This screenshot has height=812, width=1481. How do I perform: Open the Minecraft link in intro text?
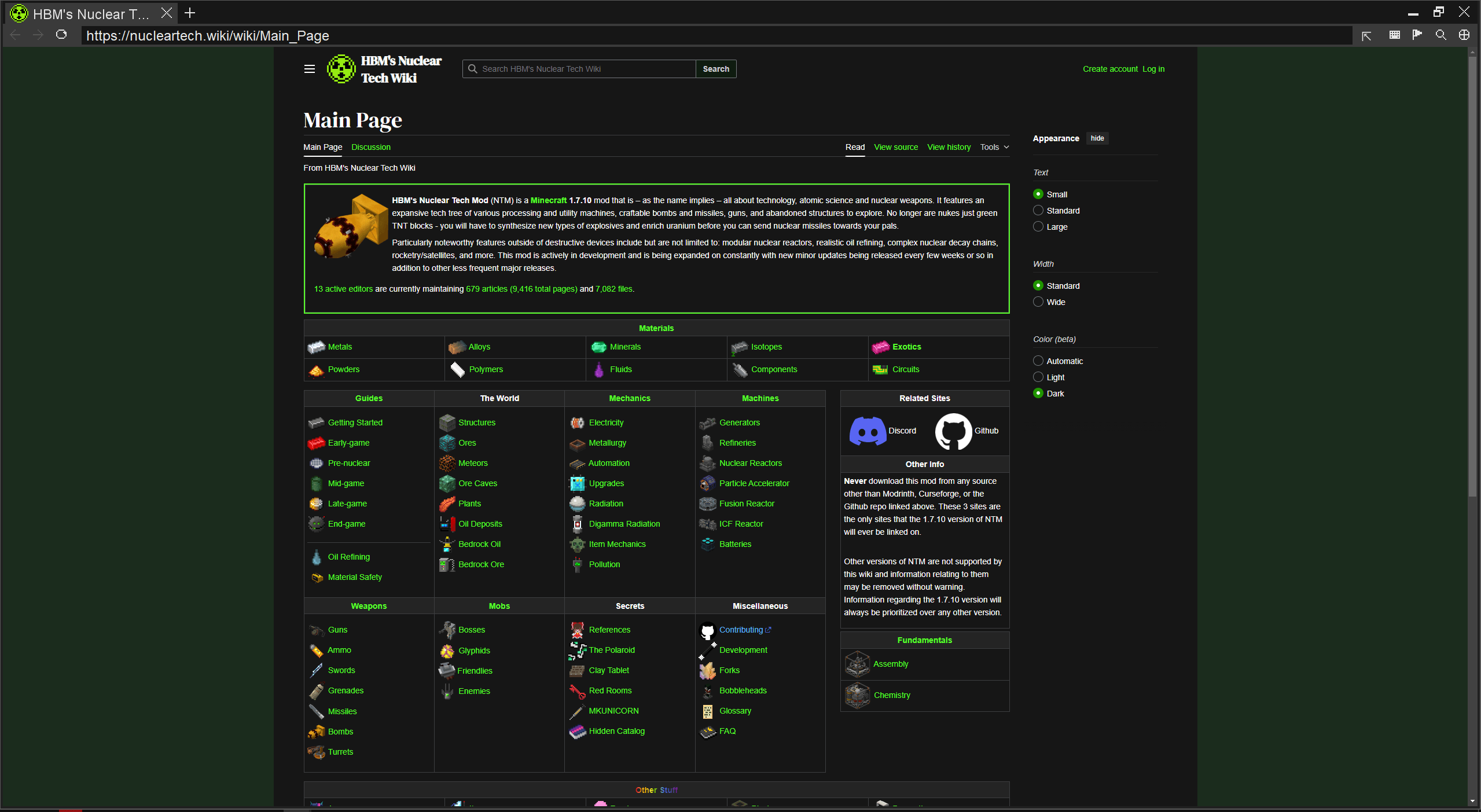[548, 200]
